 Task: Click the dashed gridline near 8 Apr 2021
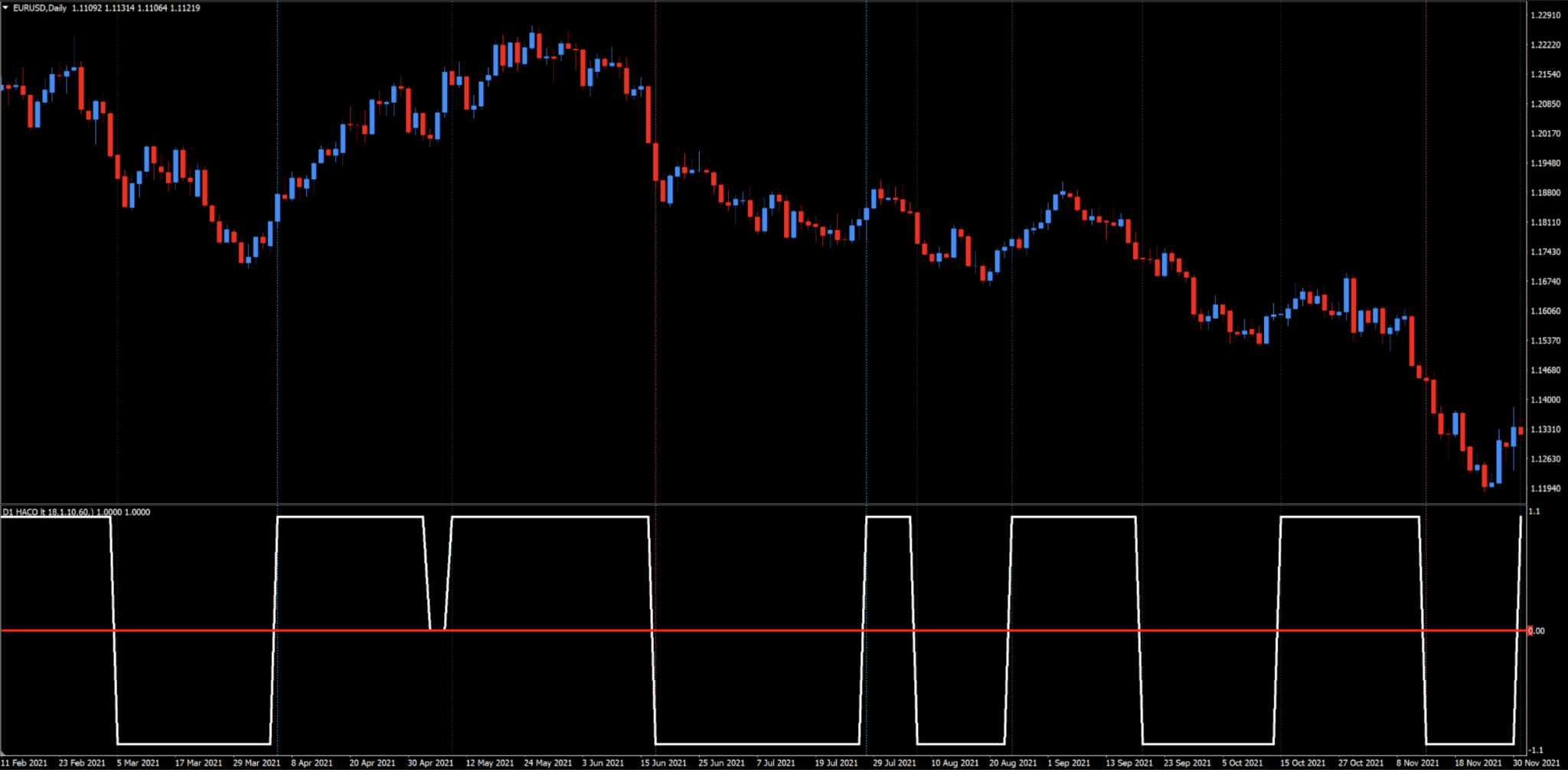[277, 306]
